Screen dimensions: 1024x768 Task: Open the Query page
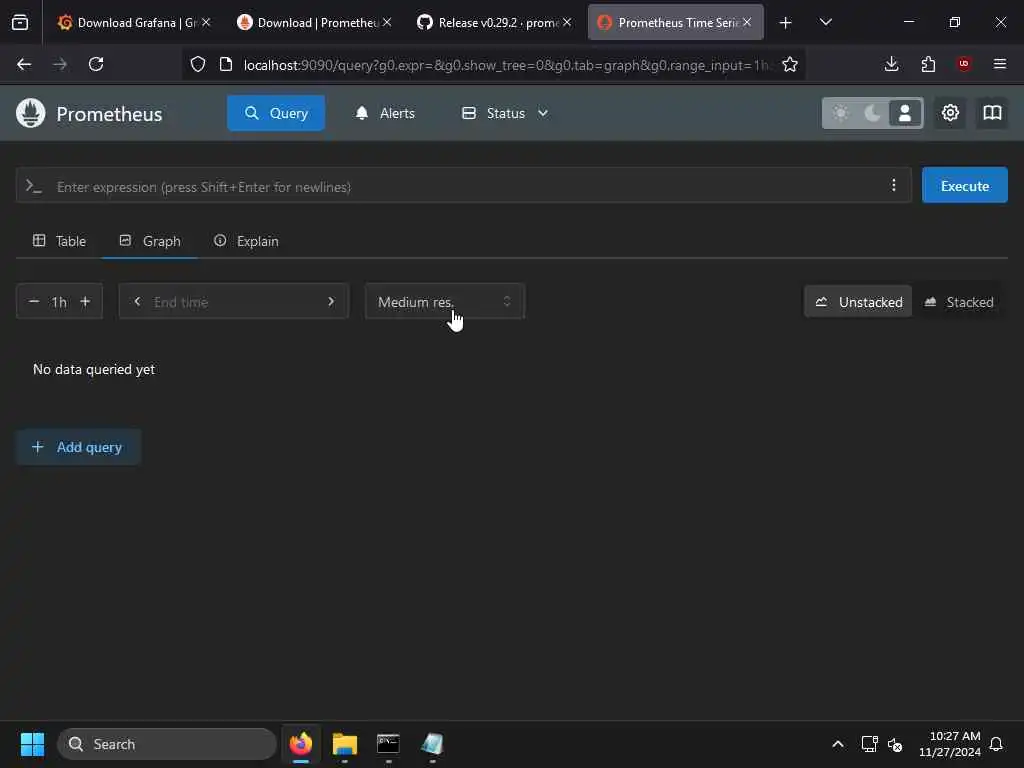tap(276, 113)
